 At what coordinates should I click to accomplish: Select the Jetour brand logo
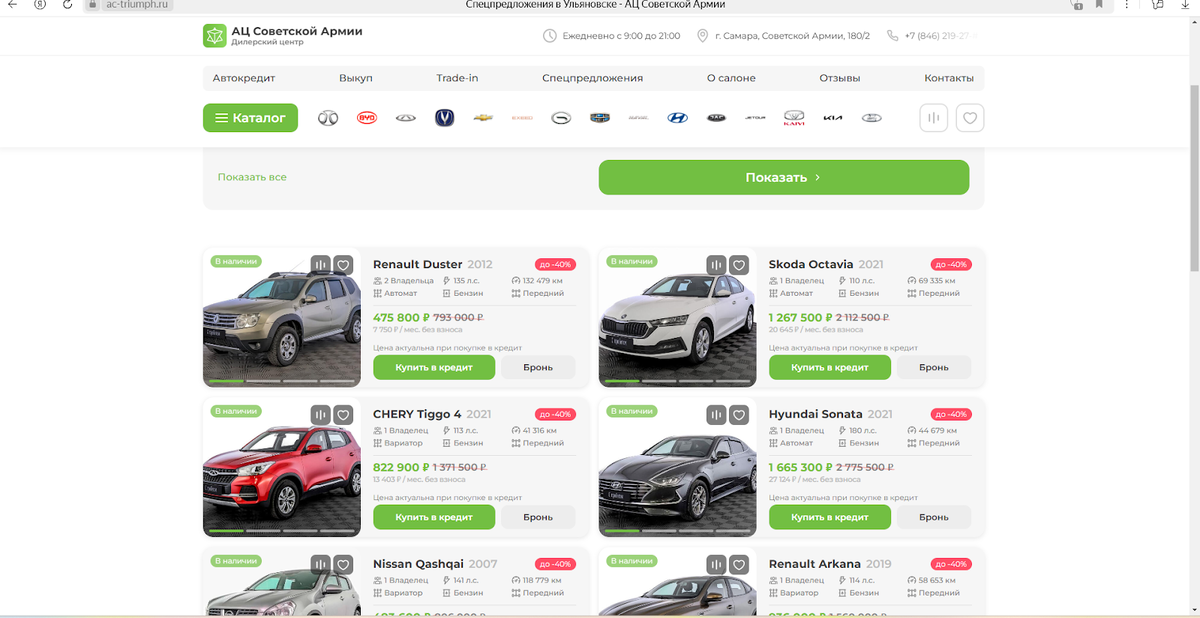point(755,118)
